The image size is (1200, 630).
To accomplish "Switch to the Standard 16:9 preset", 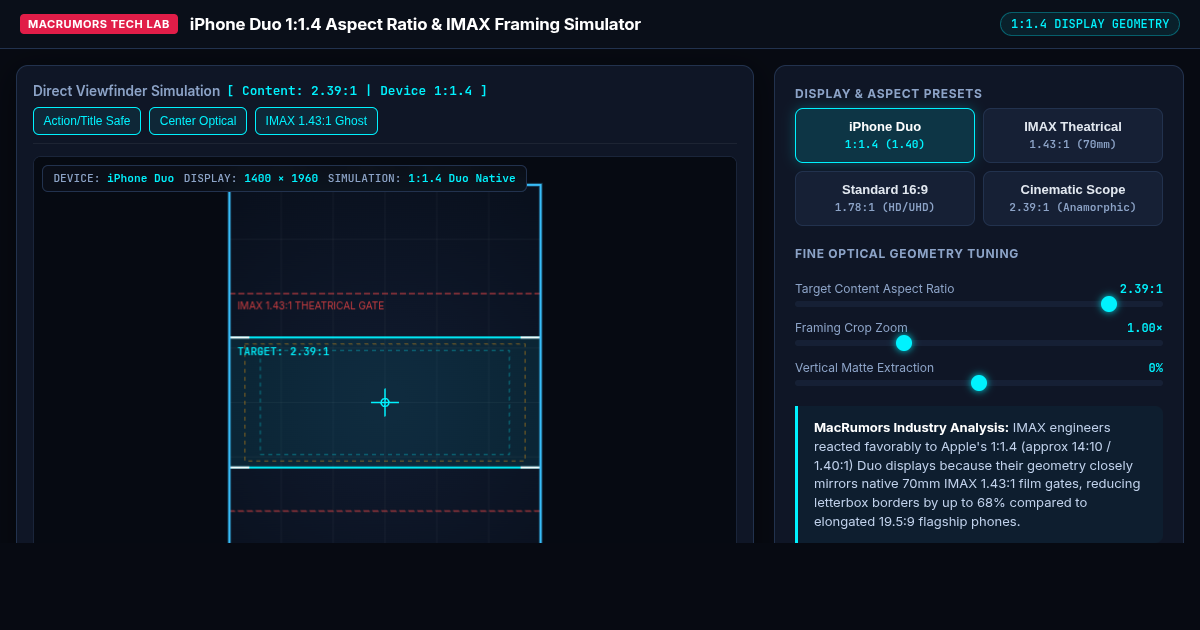I will point(885,198).
